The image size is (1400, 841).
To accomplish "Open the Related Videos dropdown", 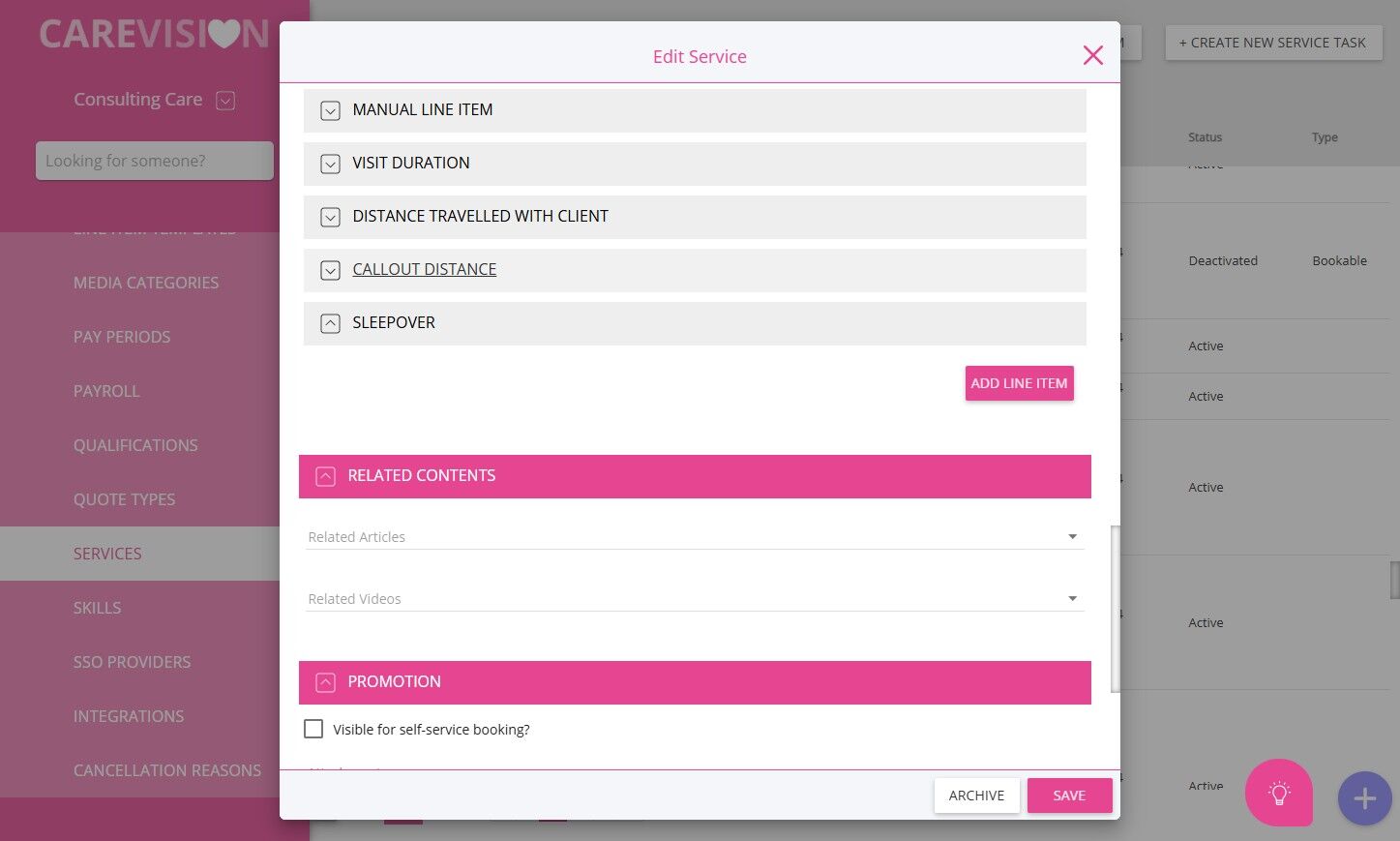I will 1072,599.
